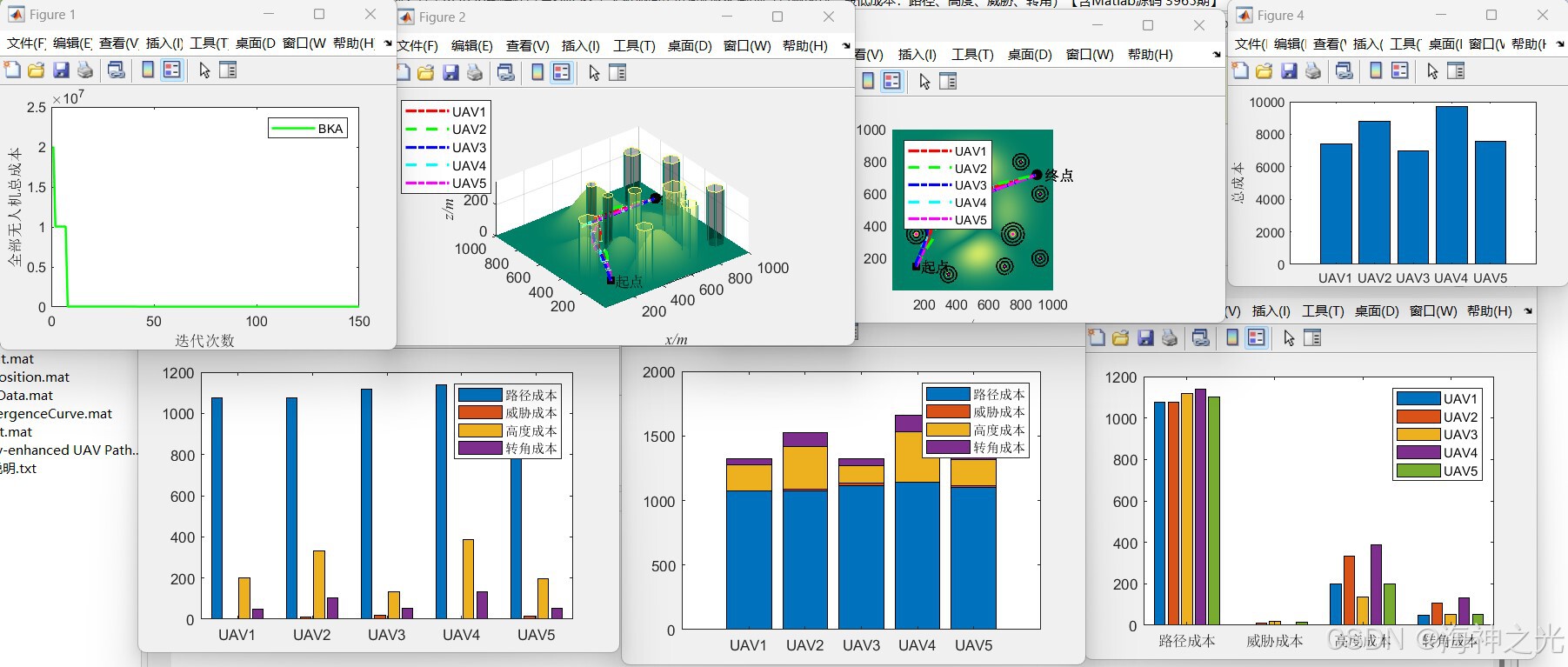
Task: Toggle insert legend in the 2D path map window
Action: coord(892,81)
